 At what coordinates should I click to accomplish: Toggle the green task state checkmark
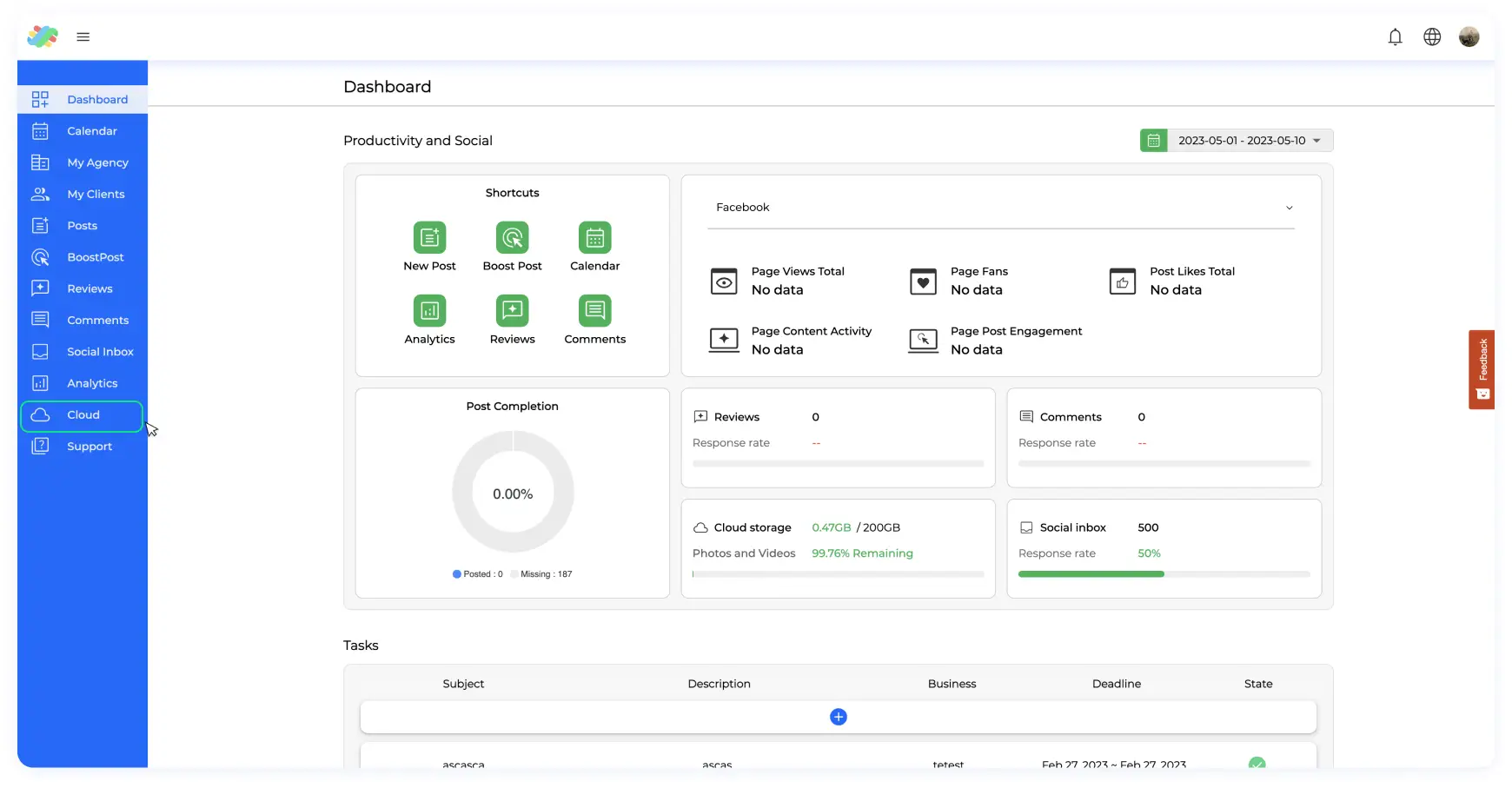pyautogui.click(x=1257, y=763)
